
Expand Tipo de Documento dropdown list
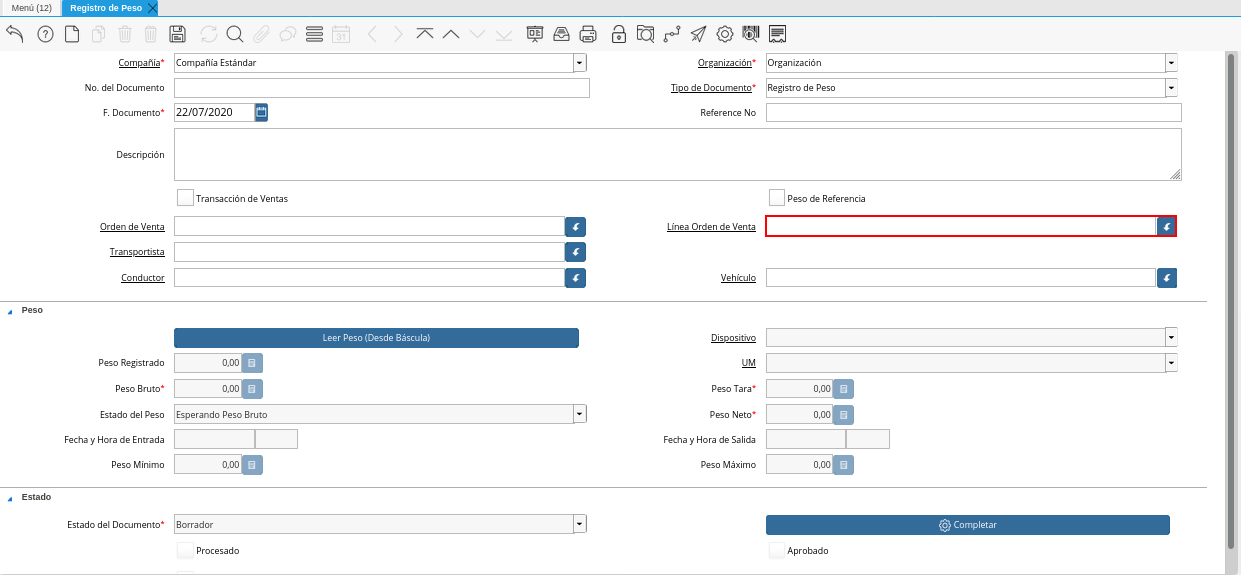pyautogui.click(x=1171, y=88)
